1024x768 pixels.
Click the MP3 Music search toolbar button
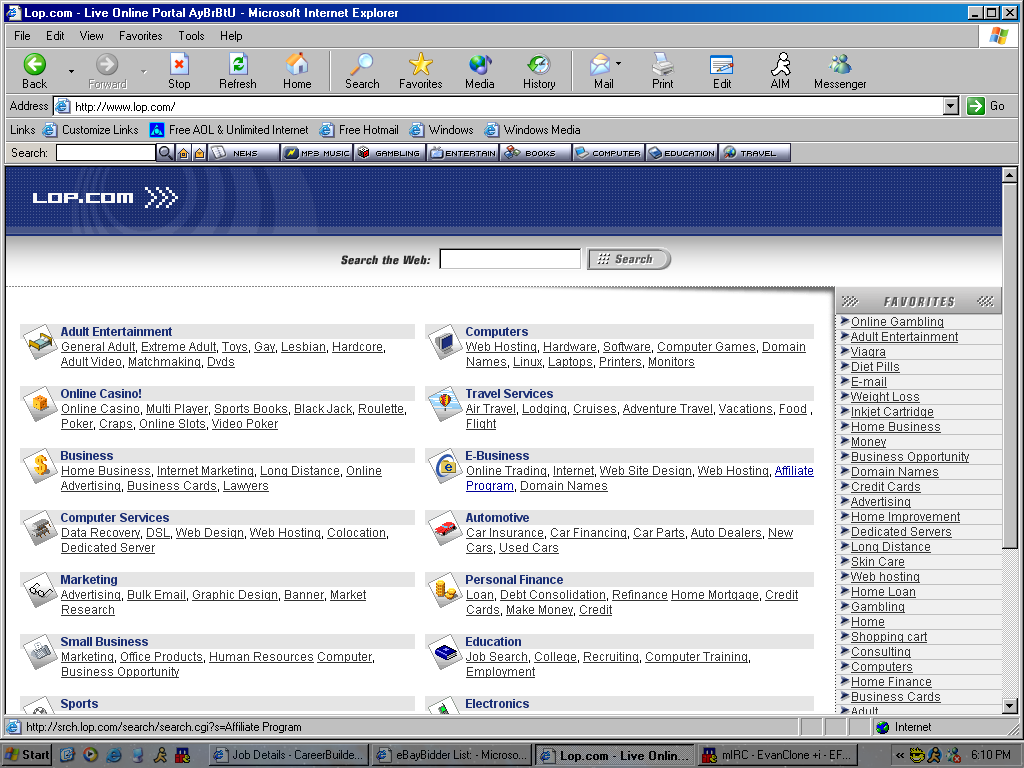[x=317, y=153]
